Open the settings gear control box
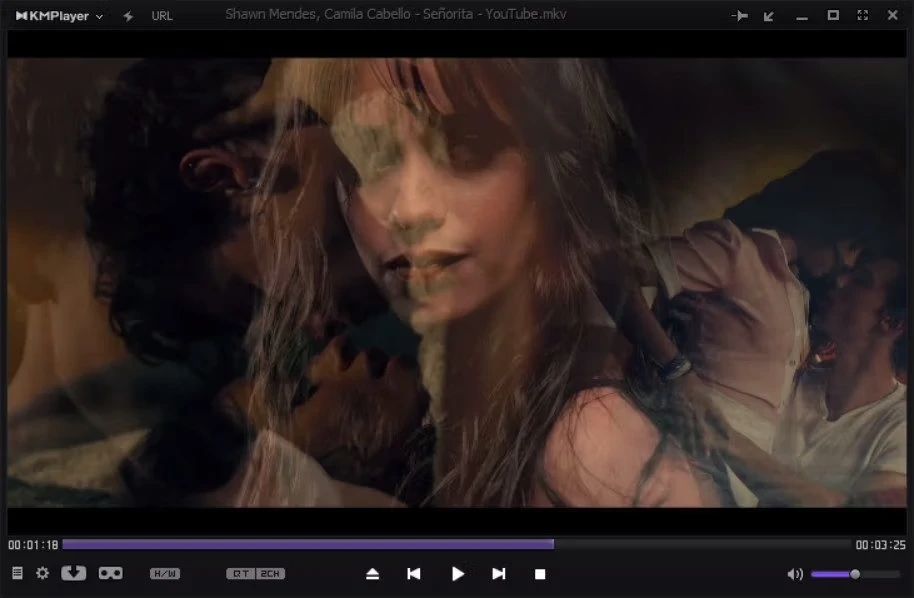The width and height of the screenshot is (914, 598). pyautogui.click(x=43, y=573)
